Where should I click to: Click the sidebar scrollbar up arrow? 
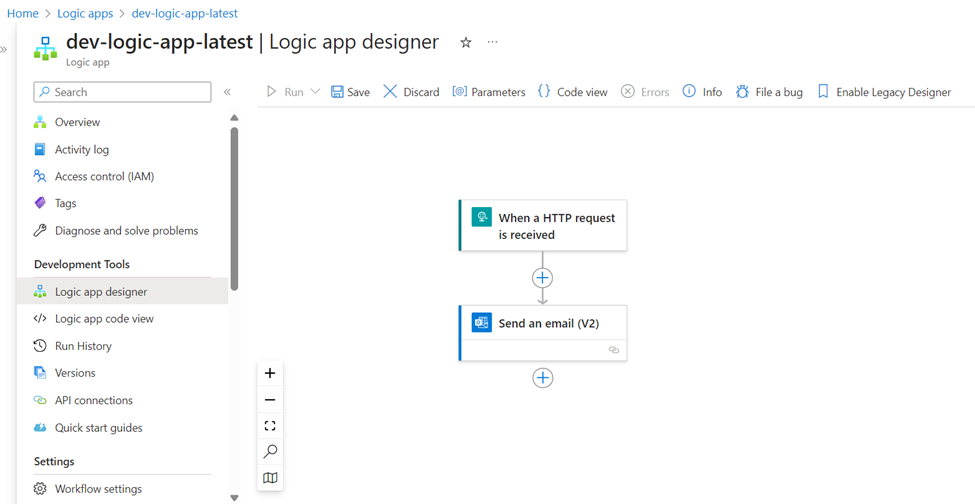click(x=234, y=117)
